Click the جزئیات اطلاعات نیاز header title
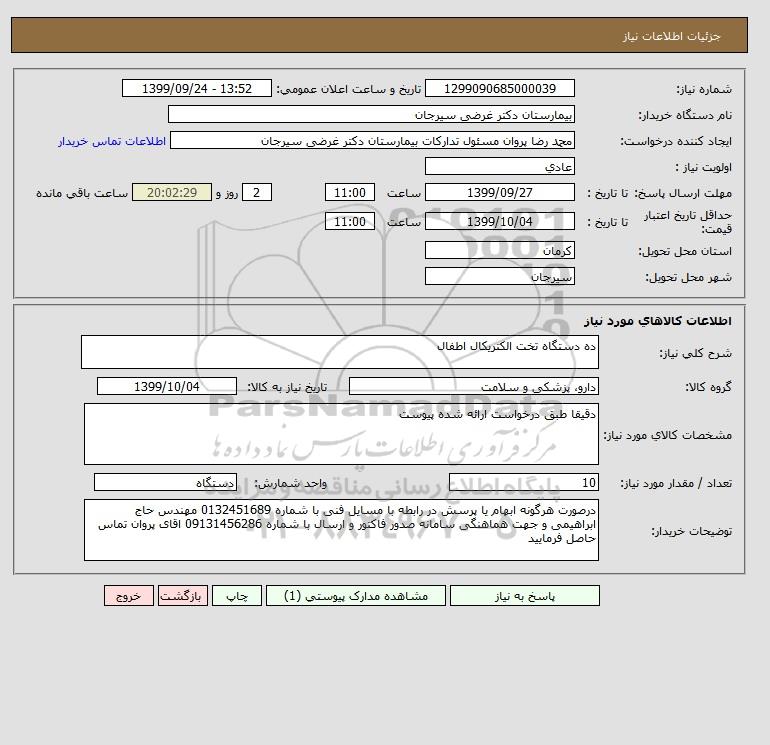770x745 pixels. [671, 36]
